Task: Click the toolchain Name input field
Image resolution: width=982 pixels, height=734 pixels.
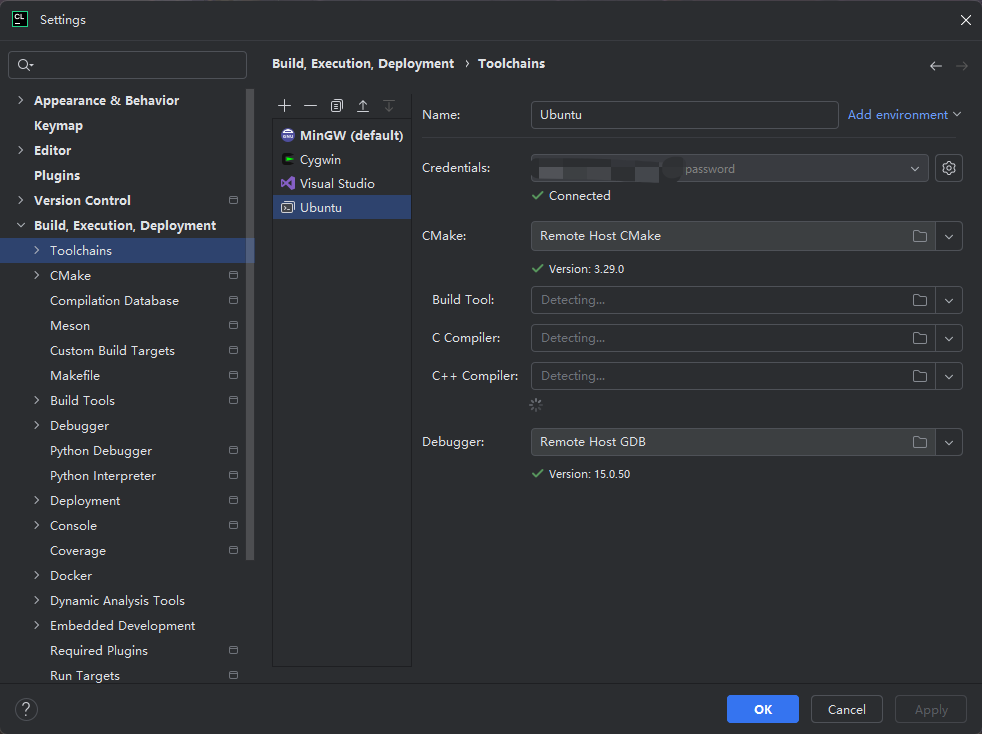Action: pyautogui.click(x=684, y=115)
